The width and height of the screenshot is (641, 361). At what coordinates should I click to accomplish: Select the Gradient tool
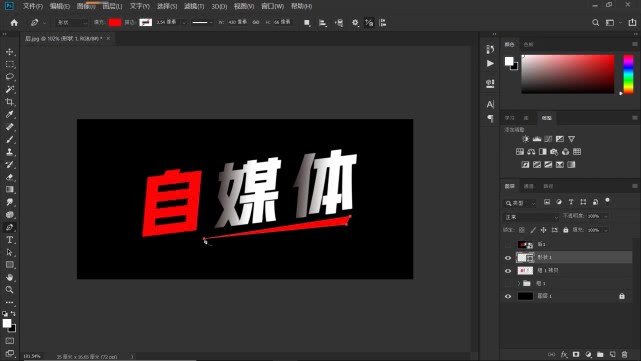[10, 189]
